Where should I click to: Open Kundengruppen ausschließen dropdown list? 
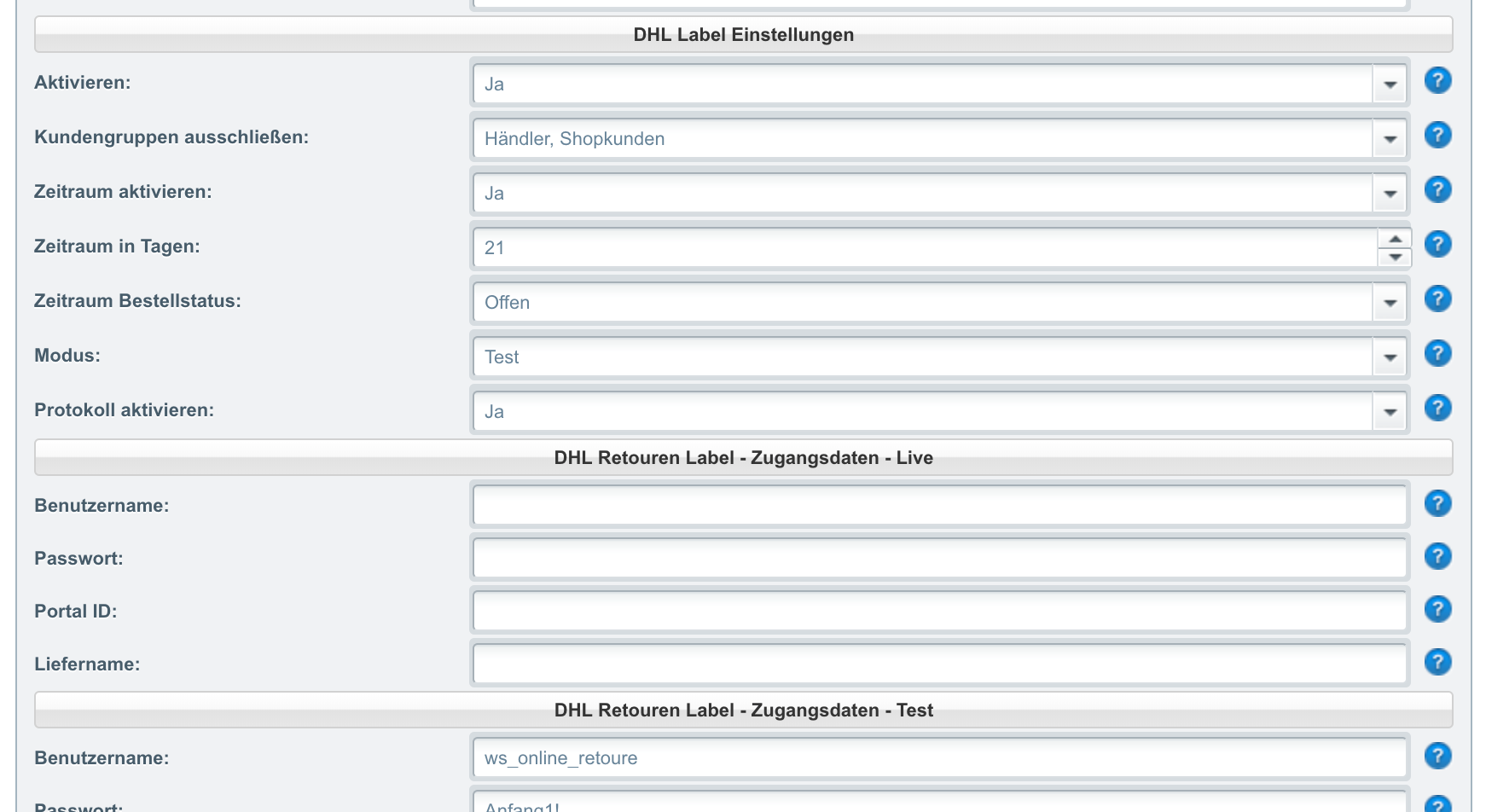pyautogui.click(x=1390, y=139)
